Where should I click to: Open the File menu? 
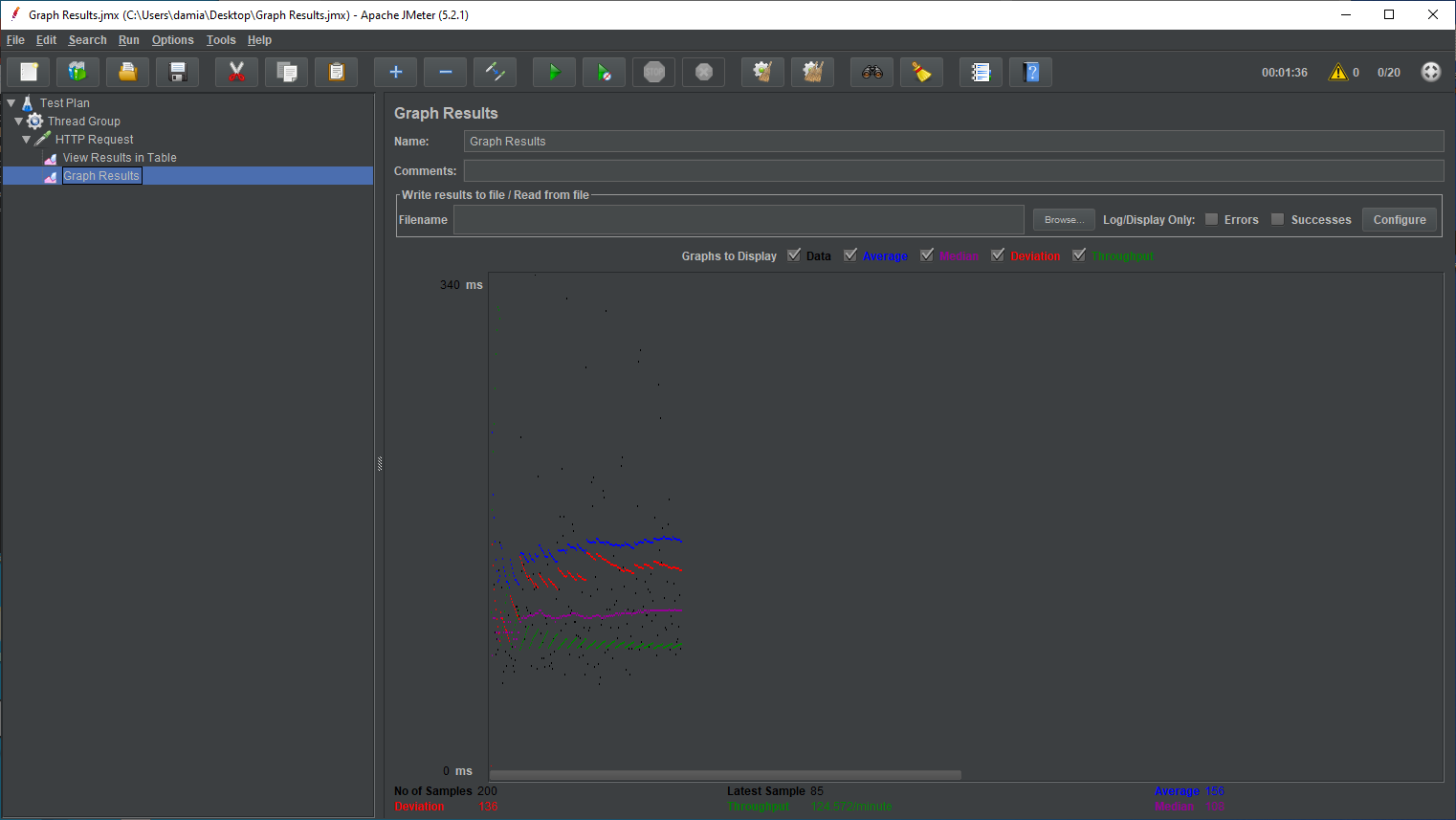[x=15, y=40]
